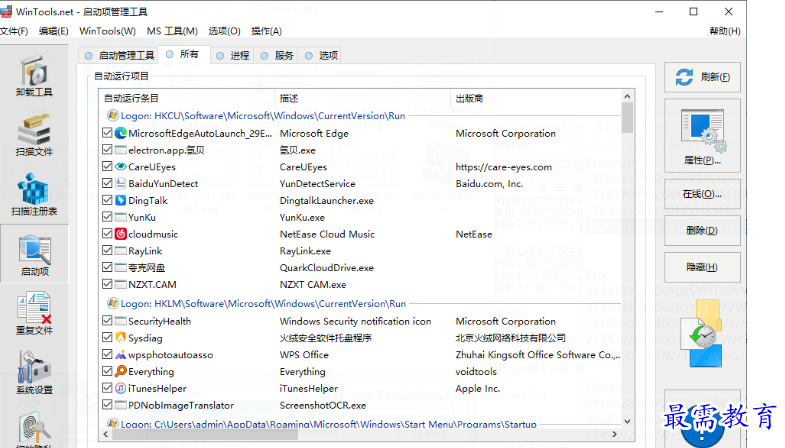Click the HKLM Logon group icon
The image size is (785, 448).
point(113,303)
